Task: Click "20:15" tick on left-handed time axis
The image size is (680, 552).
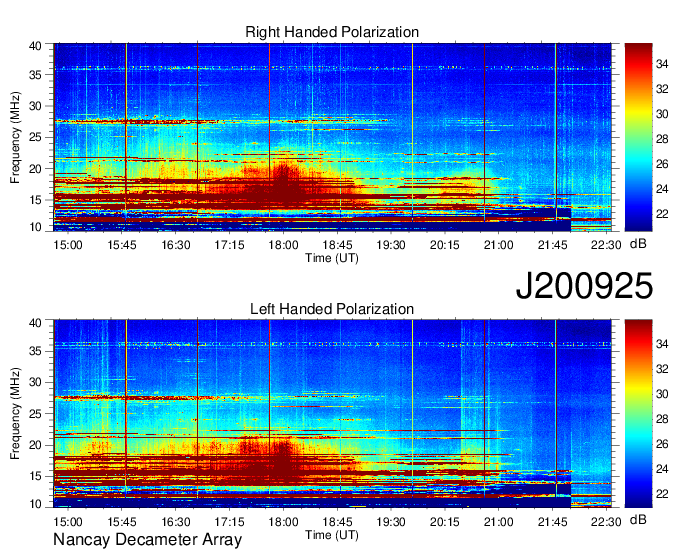Action: point(445,522)
